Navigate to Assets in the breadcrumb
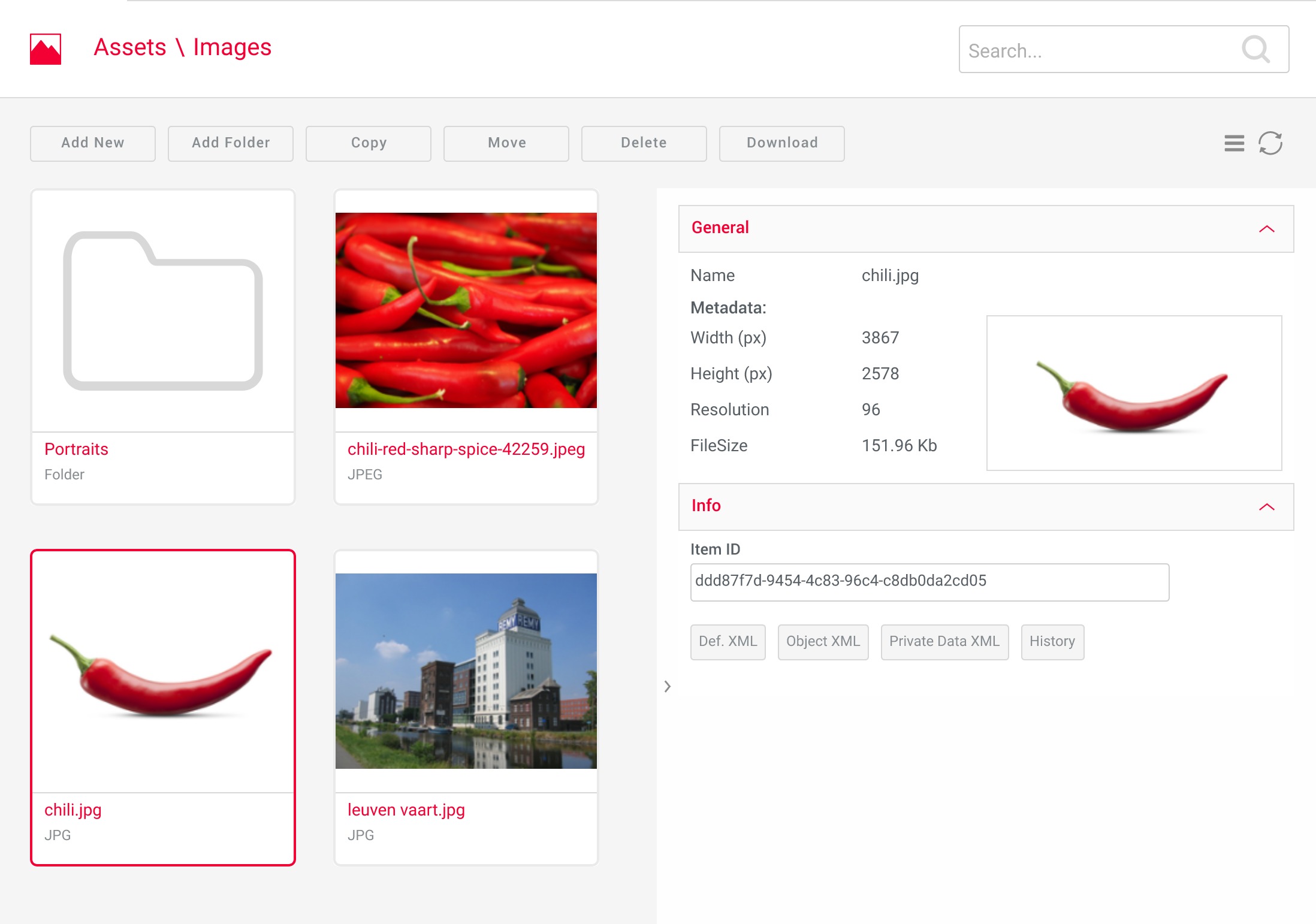 tap(130, 47)
